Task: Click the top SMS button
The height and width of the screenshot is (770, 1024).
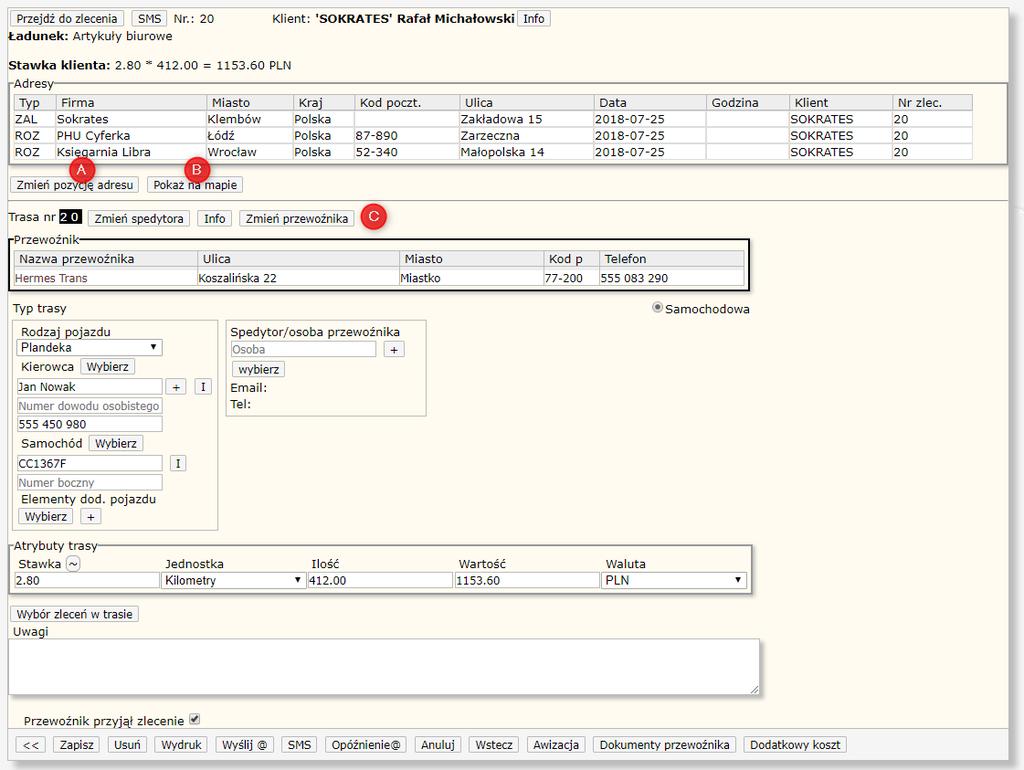Action: click(x=149, y=19)
